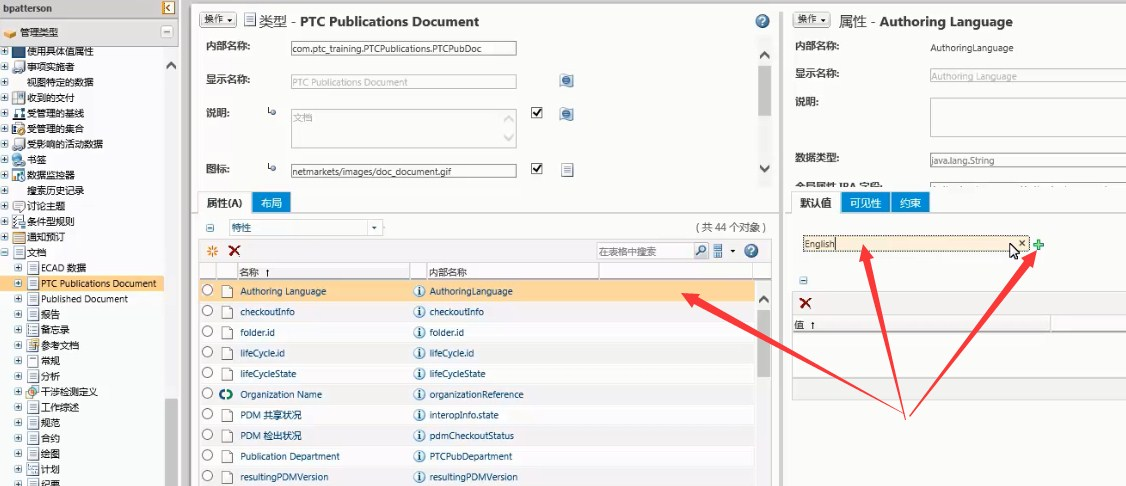Open Publication Department attribute
1126x486 pixels.
[289, 456]
